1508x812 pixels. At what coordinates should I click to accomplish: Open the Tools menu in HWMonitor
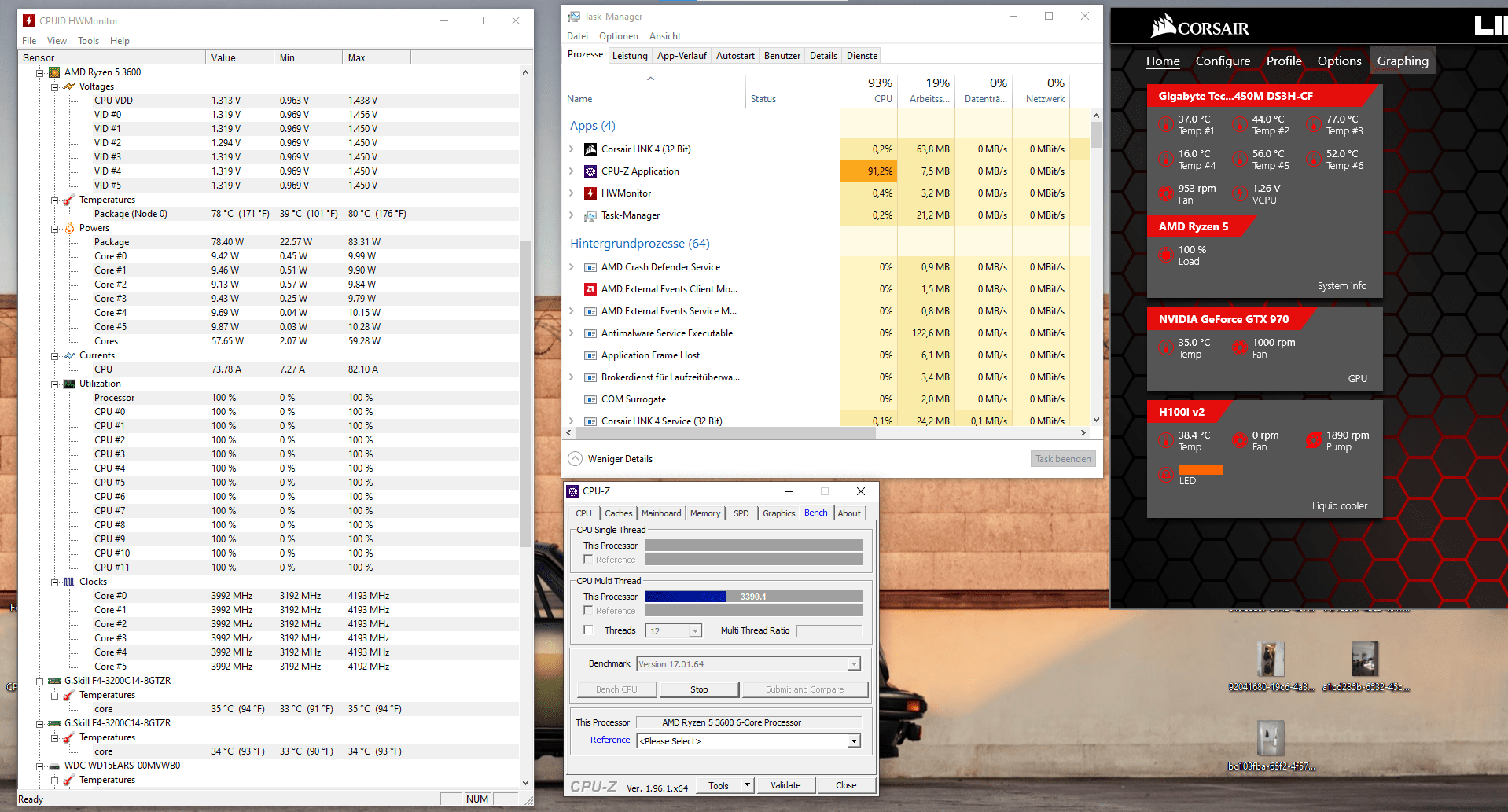[89, 41]
